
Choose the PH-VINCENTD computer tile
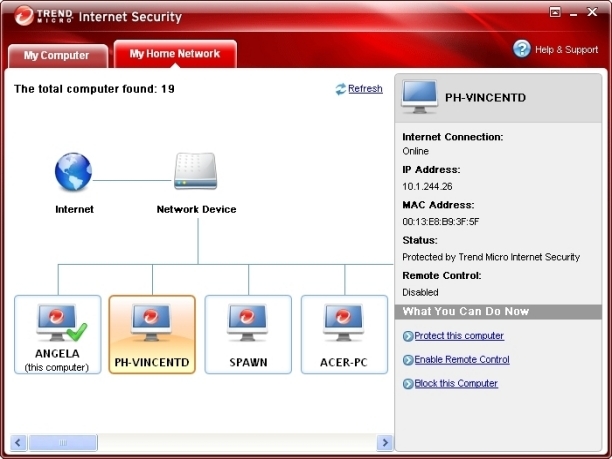click(x=152, y=334)
